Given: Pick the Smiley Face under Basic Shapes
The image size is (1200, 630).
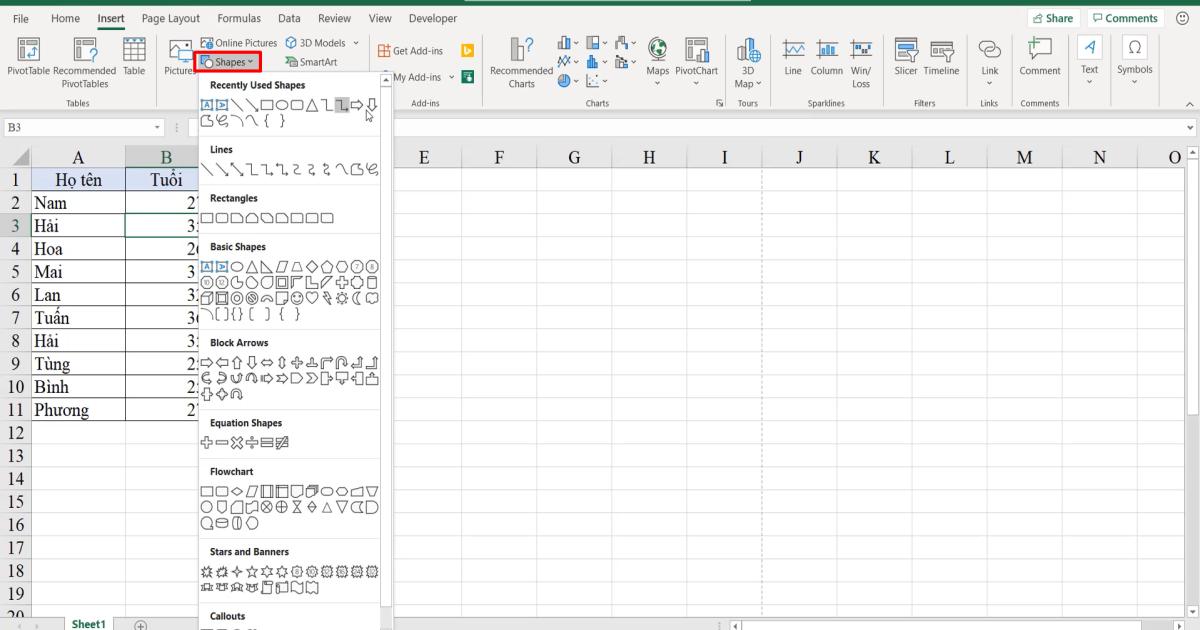Looking at the screenshot, I should 298,298.
